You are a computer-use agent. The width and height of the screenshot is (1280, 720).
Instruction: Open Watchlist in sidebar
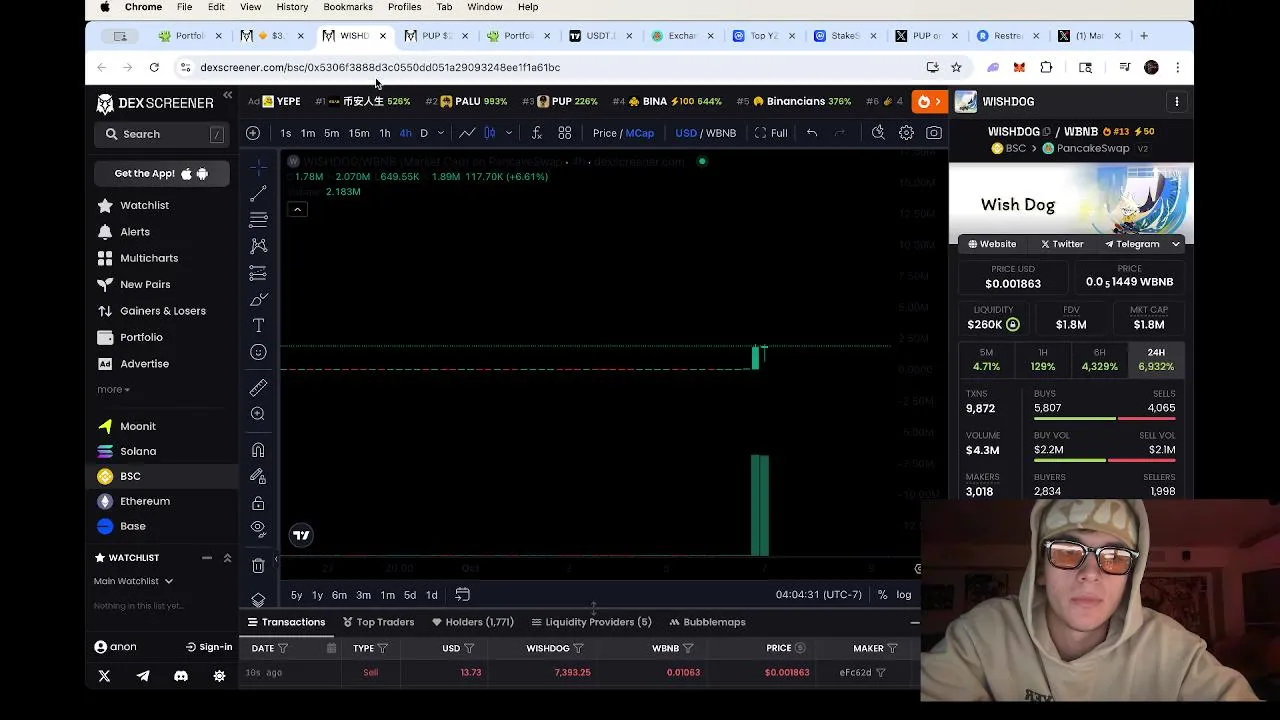pos(144,205)
